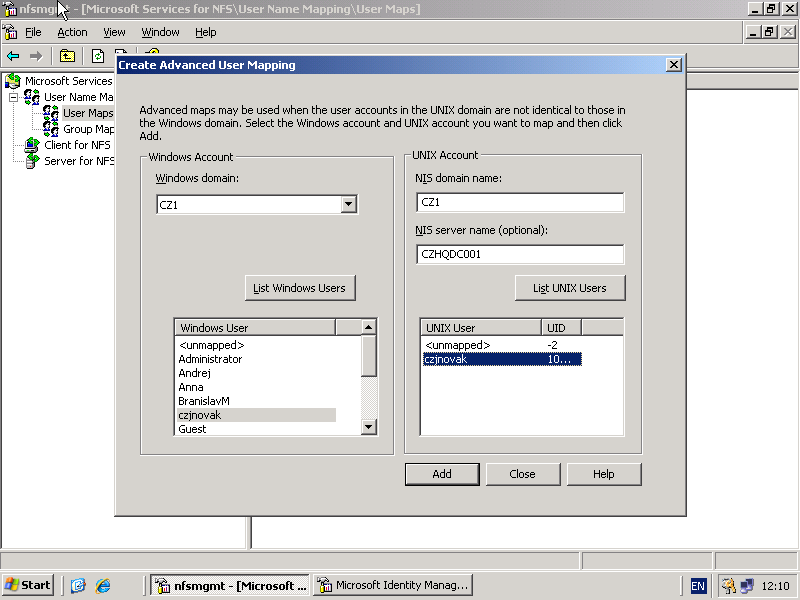
Task: Select Client for NFS in the tree
Action: [x=77, y=145]
